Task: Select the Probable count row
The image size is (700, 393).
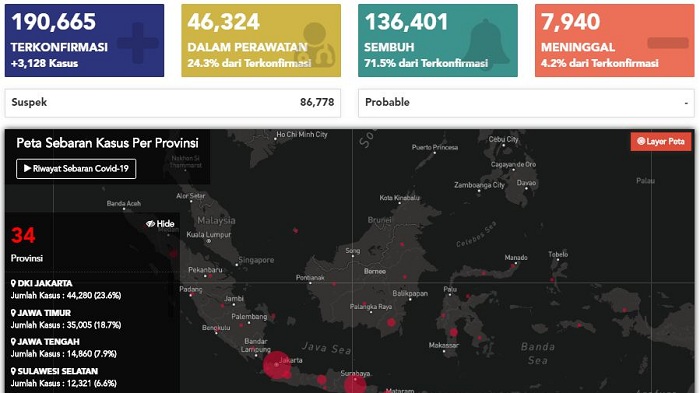Action: (x=526, y=103)
